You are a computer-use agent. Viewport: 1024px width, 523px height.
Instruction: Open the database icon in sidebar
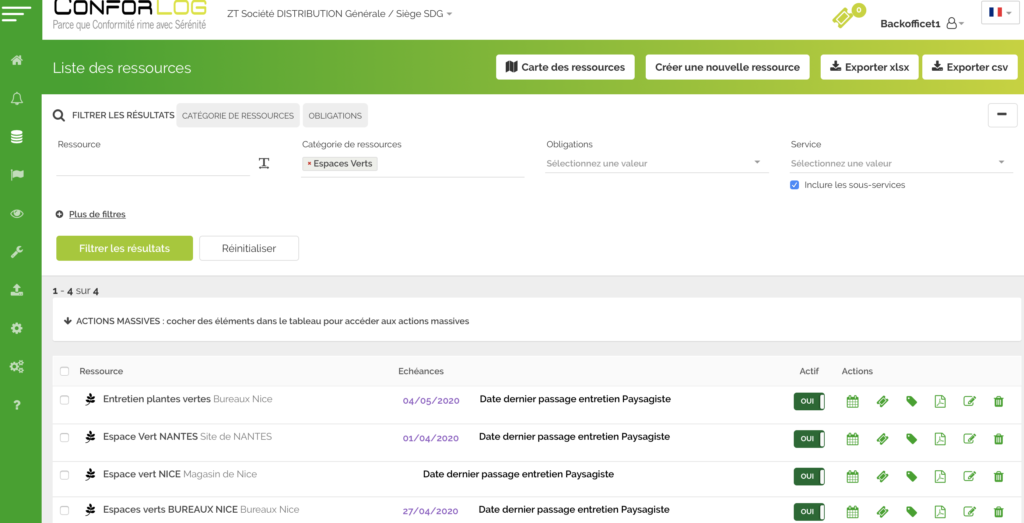[x=17, y=137]
